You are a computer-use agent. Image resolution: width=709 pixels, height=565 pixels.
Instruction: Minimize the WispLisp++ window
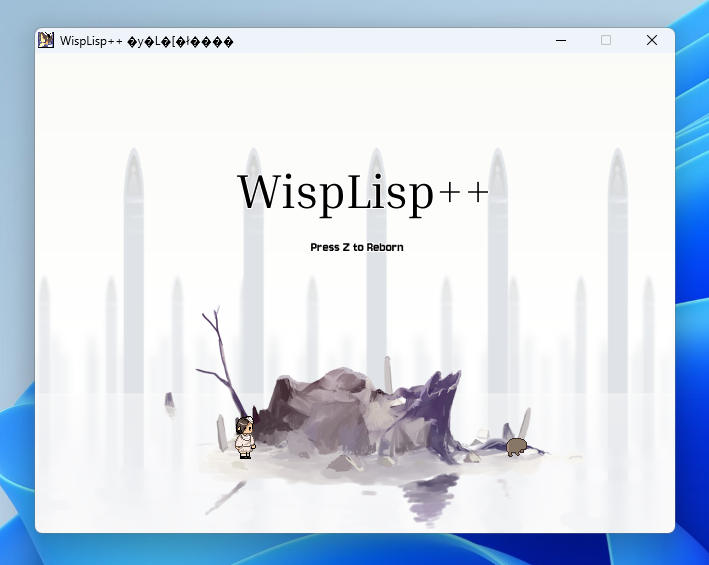tap(561, 40)
